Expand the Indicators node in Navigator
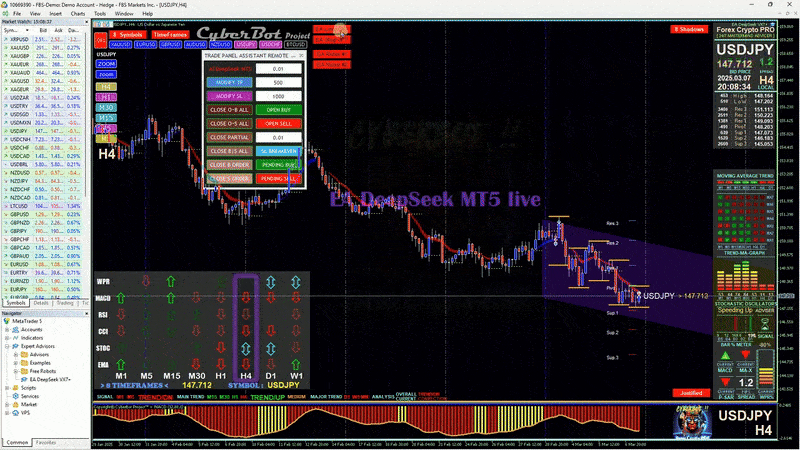 7,338
